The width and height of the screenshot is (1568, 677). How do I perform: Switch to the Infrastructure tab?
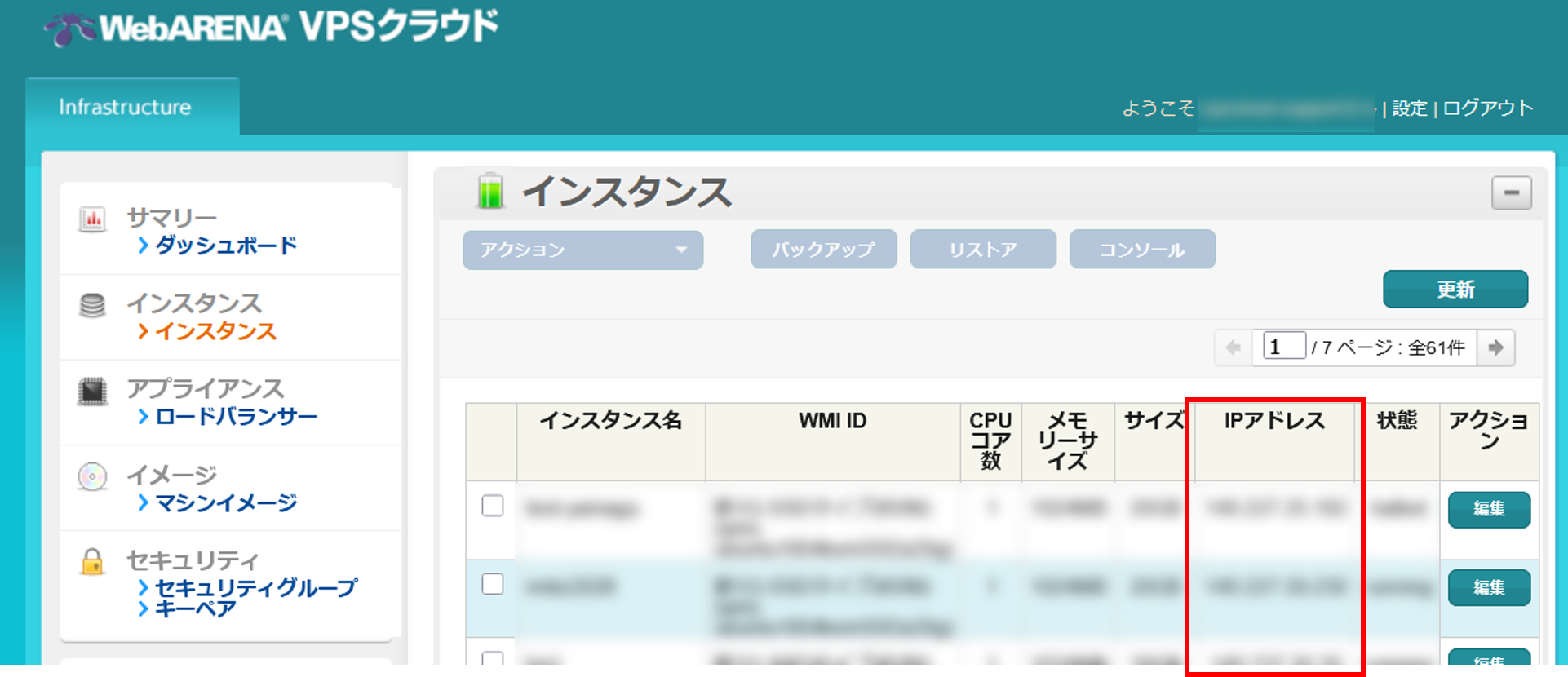coord(125,107)
